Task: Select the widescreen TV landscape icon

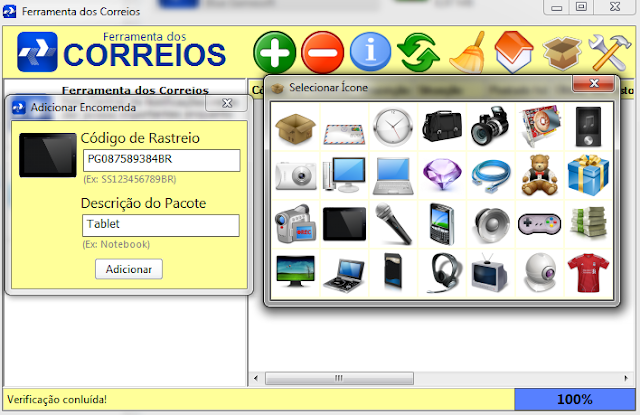Action: [x=296, y=270]
